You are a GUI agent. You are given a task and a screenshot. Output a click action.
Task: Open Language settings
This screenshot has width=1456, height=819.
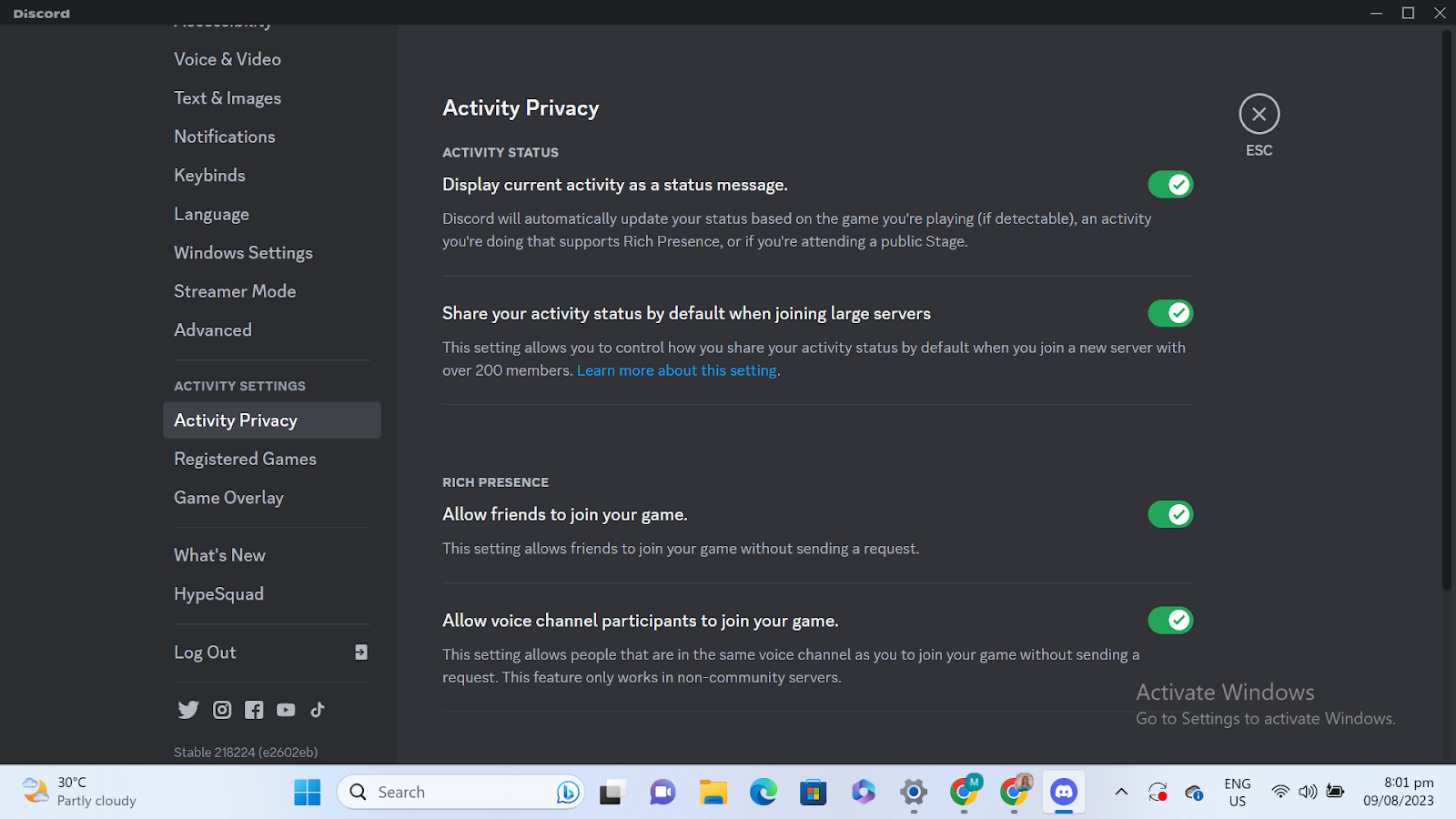tap(272, 214)
